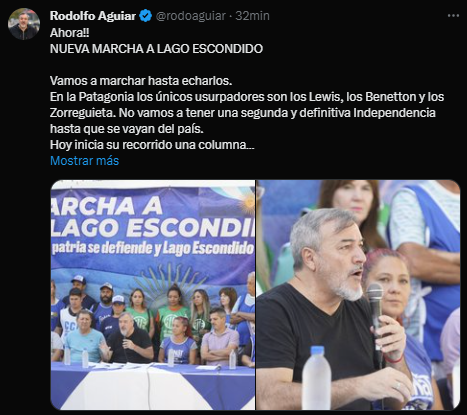The height and width of the screenshot is (415, 467).
Task: Click the water bottle in right photo
Action: click(x=316, y=378)
